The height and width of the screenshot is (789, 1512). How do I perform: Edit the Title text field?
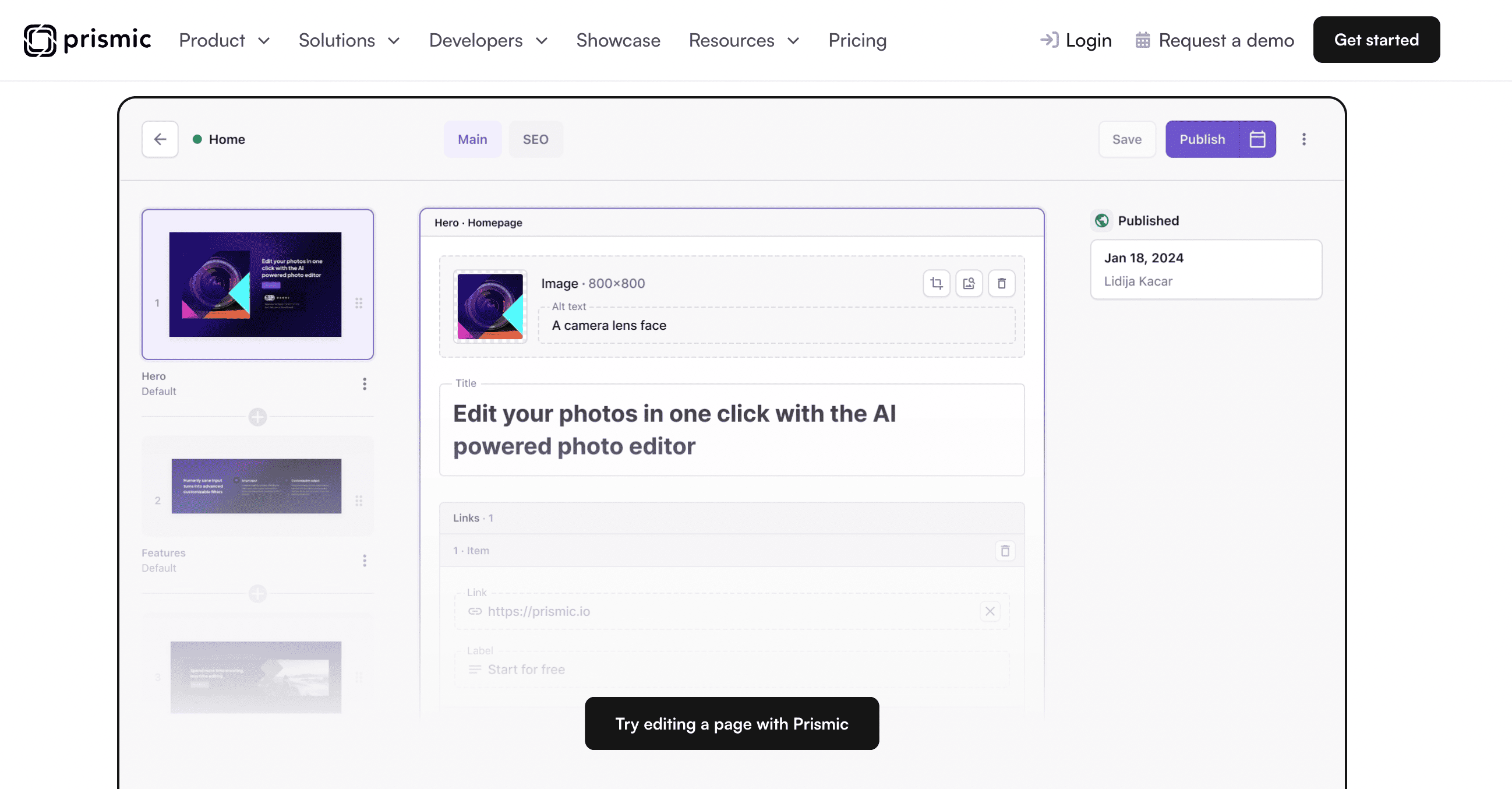[732, 429]
